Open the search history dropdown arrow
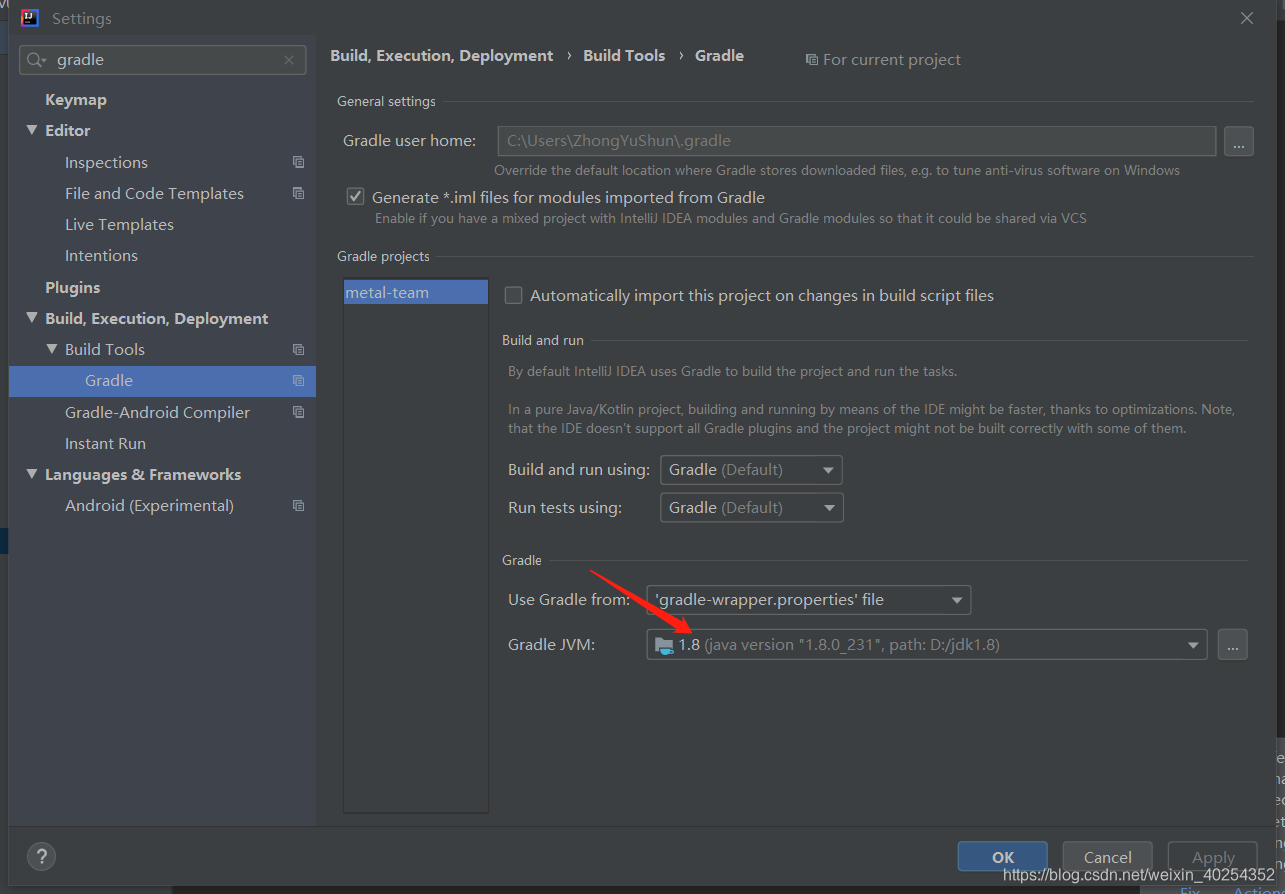This screenshot has width=1285, height=894. click(x=44, y=61)
